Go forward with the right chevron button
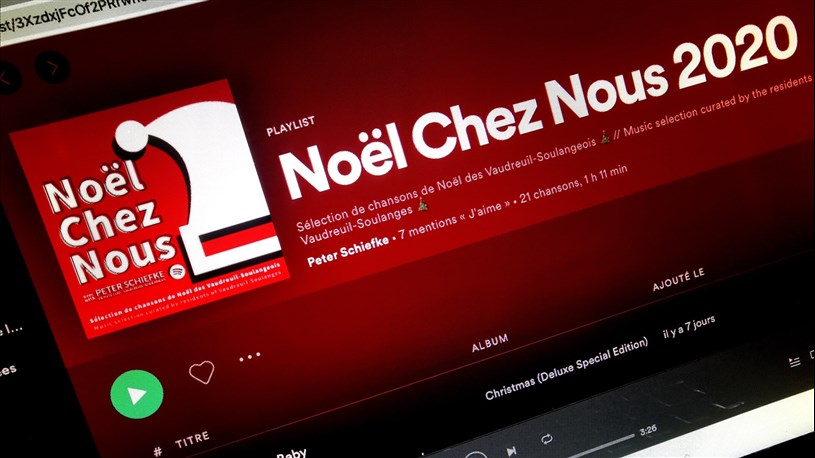The height and width of the screenshot is (458, 815). click(52, 68)
